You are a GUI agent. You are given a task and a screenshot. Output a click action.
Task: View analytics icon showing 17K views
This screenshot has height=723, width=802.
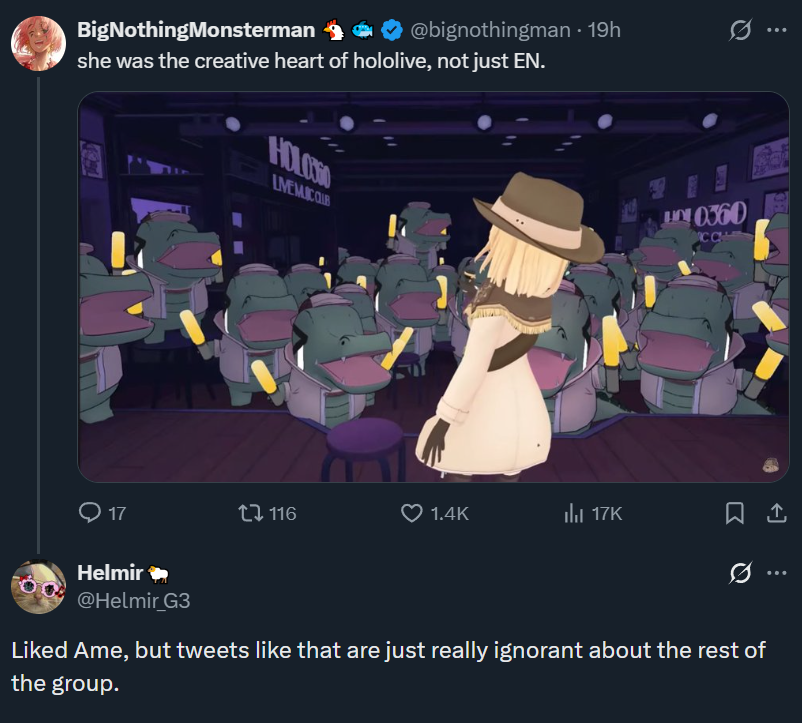pos(573,513)
